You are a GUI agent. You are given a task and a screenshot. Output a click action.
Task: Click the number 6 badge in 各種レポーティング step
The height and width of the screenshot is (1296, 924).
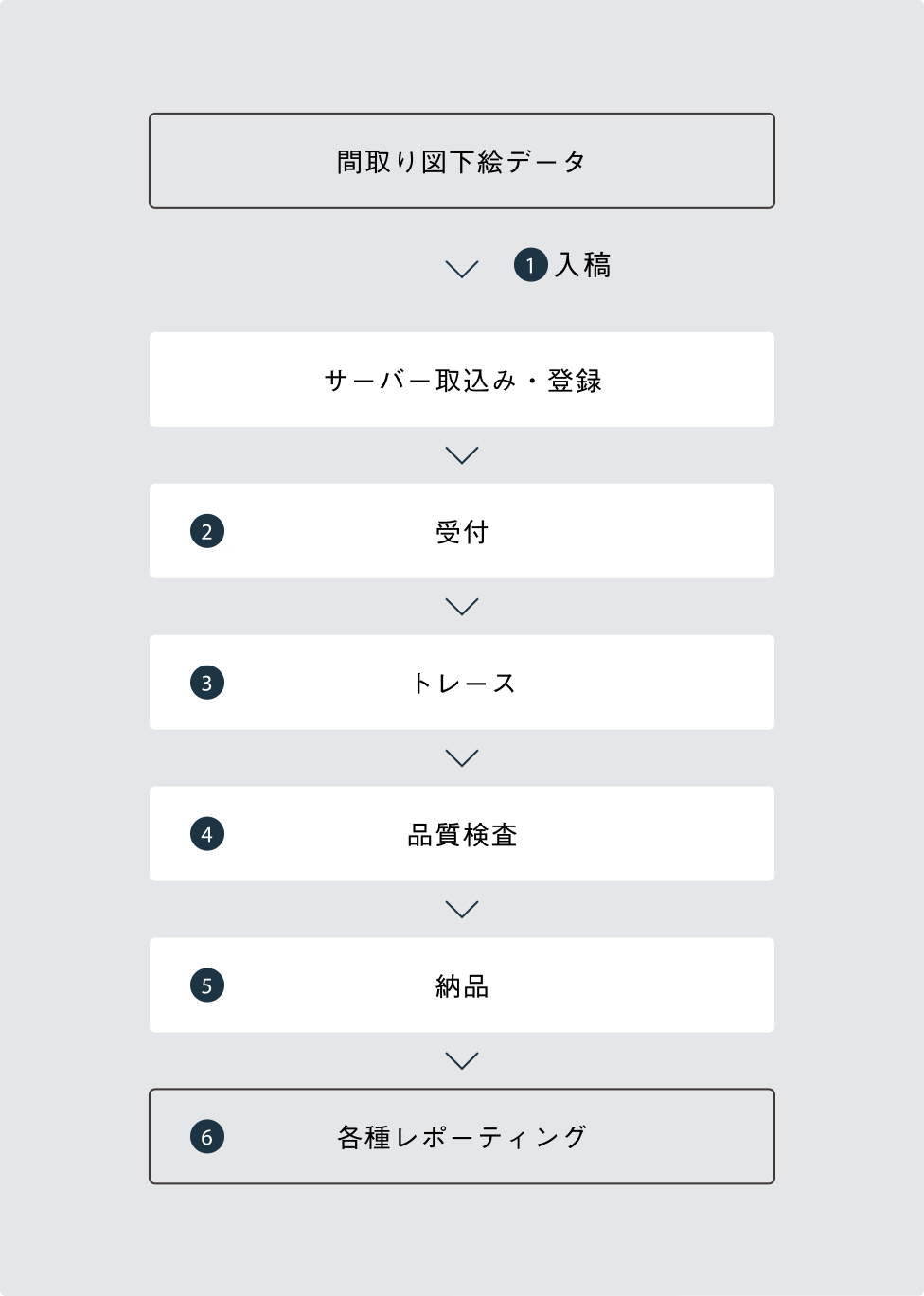click(207, 1137)
